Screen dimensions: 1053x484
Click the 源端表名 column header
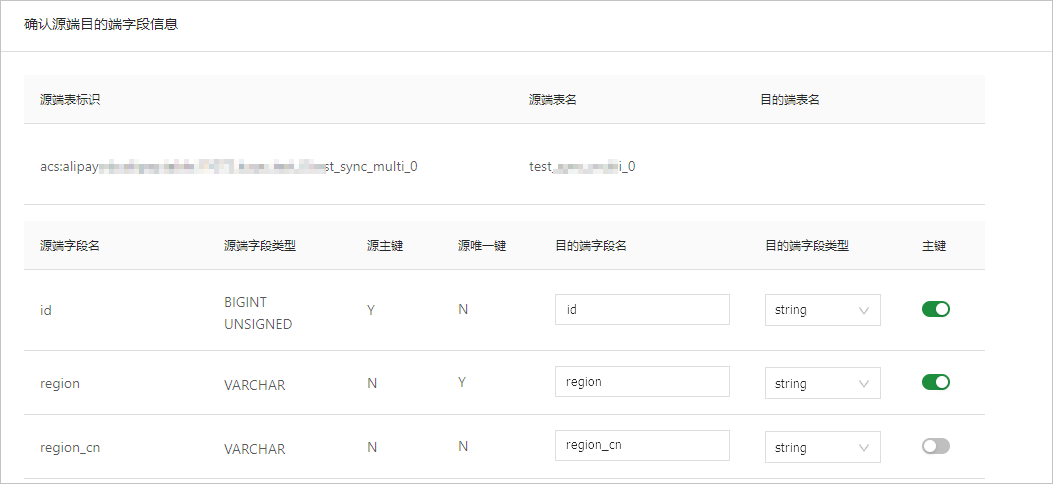click(x=553, y=100)
